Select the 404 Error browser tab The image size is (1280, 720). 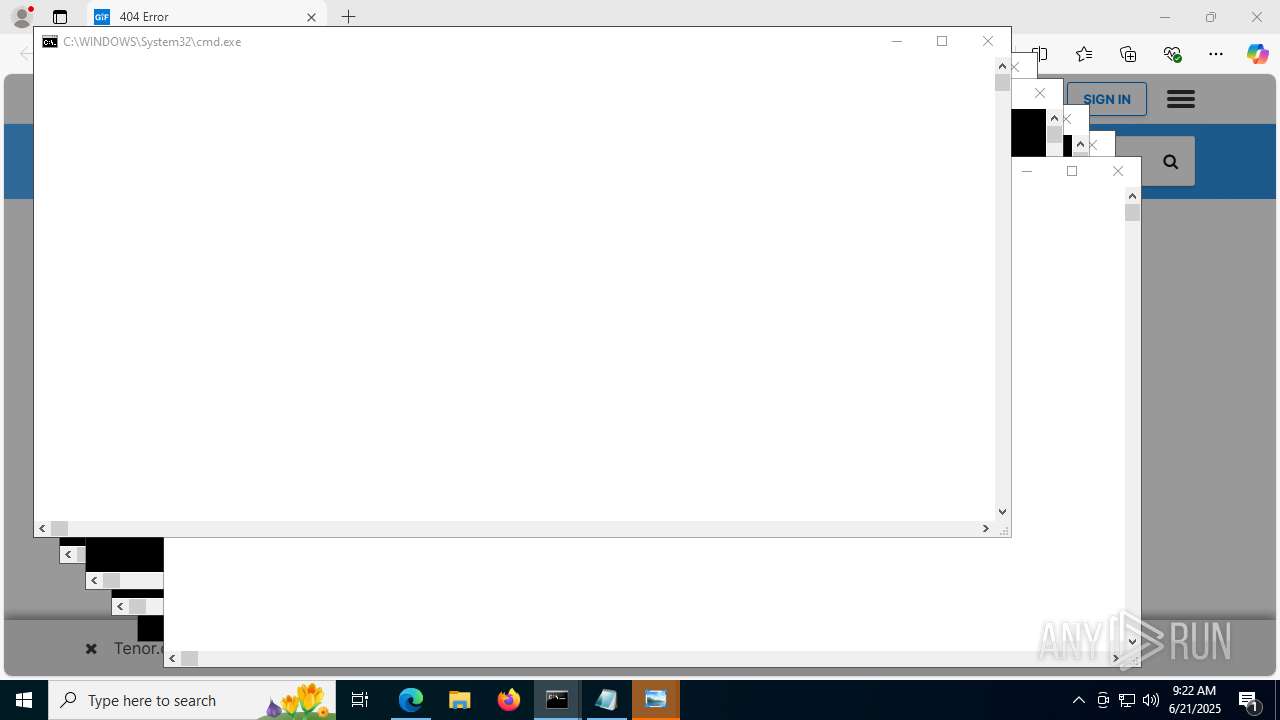coord(207,17)
